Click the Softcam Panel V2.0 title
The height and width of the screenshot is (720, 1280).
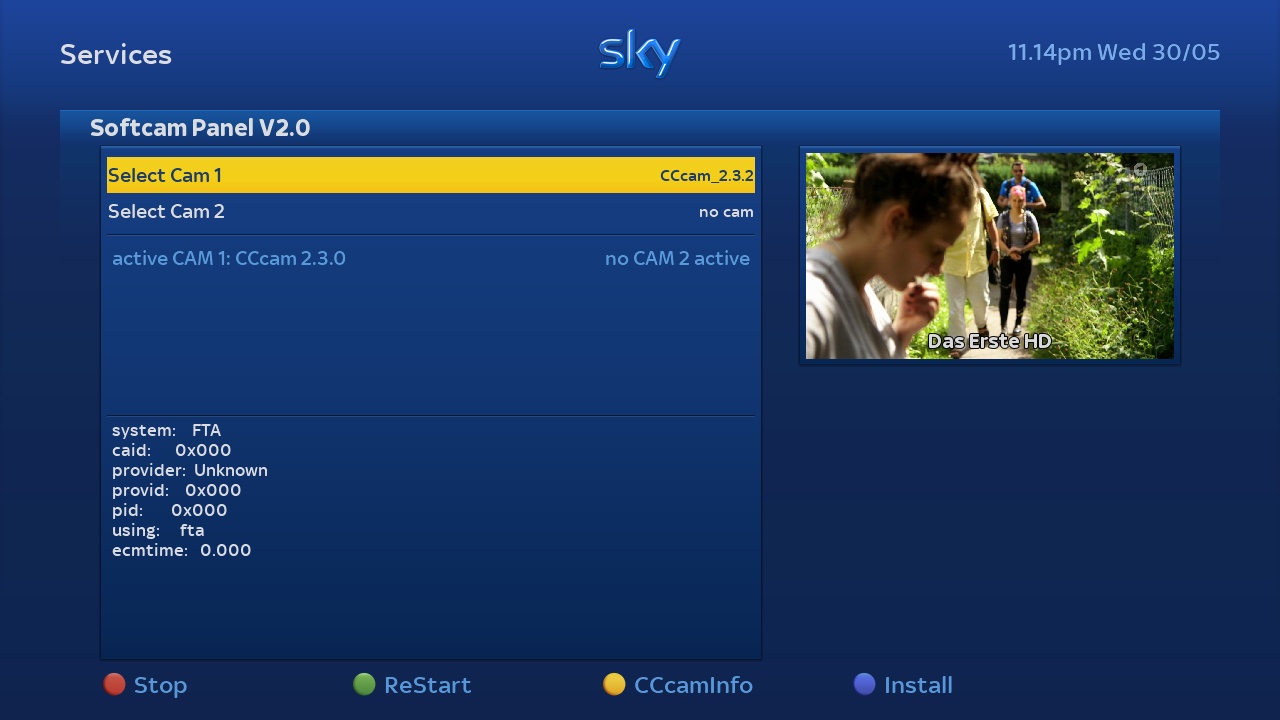[200, 128]
